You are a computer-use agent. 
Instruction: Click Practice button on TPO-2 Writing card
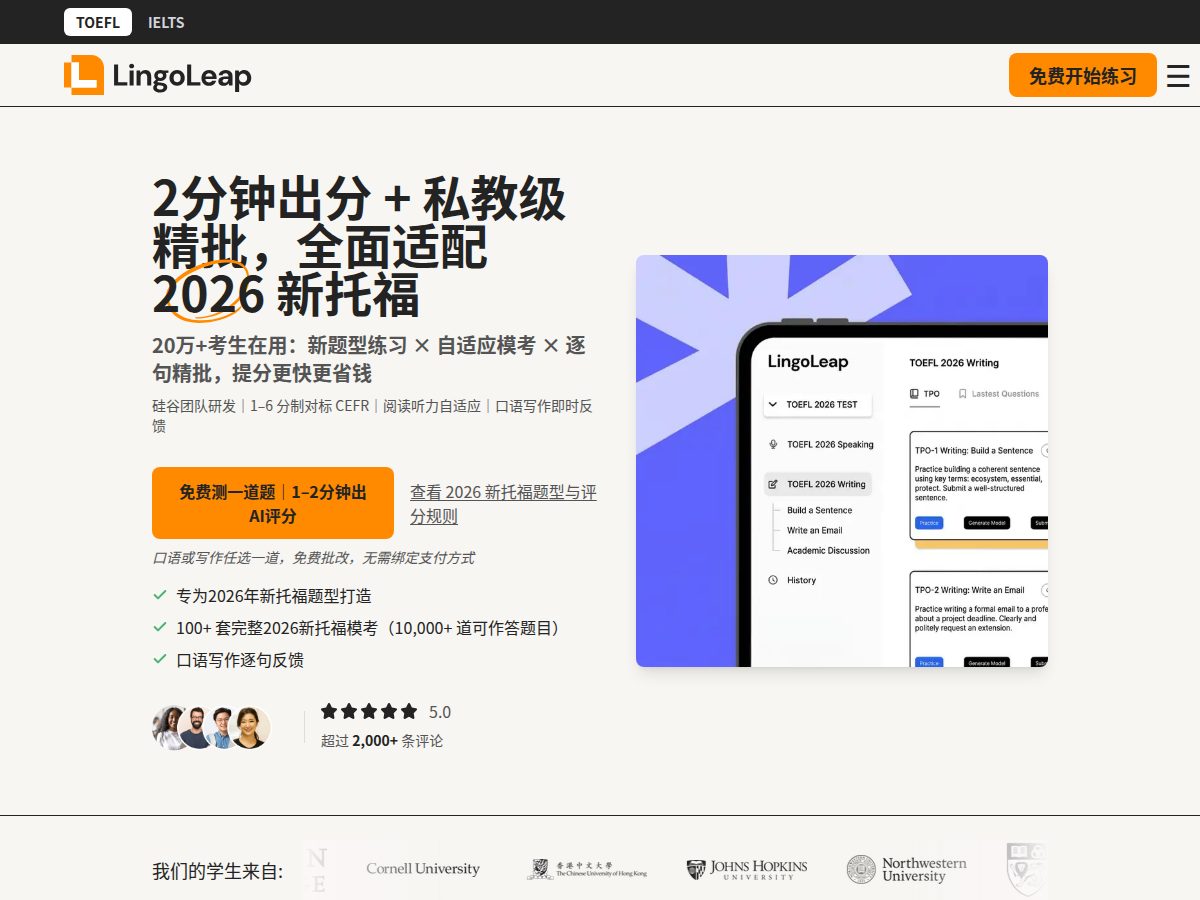[929, 662]
